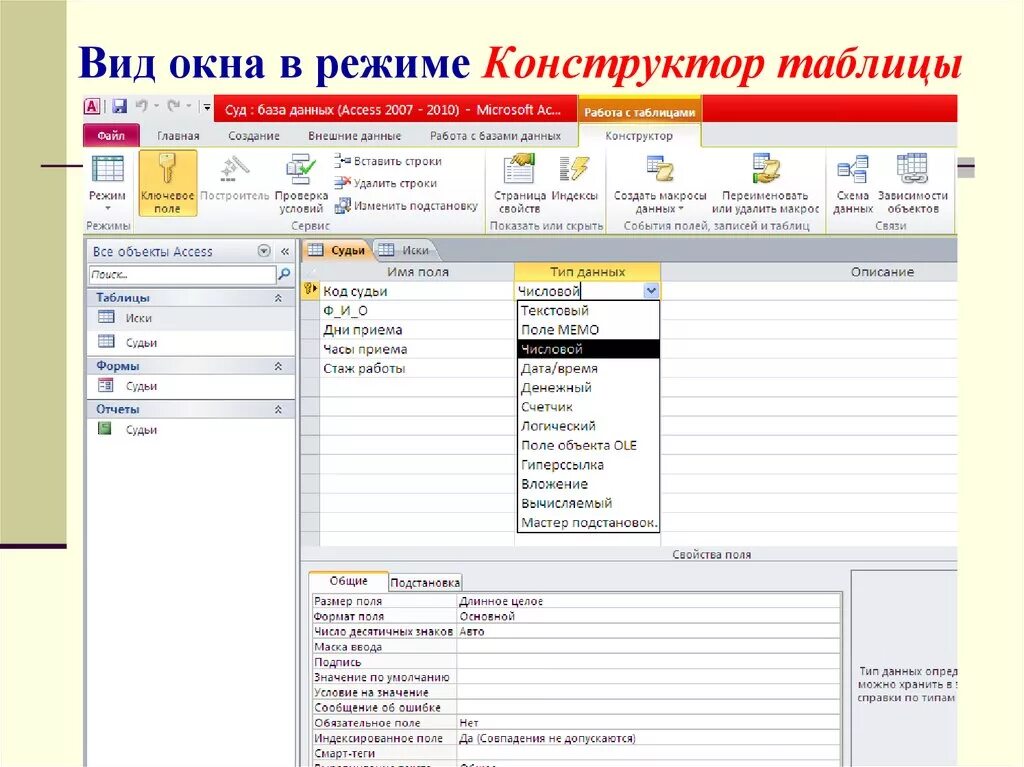This screenshot has width=1024, height=767.
Task: Open the Страница свойств property sheet
Action: pyautogui.click(x=519, y=184)
